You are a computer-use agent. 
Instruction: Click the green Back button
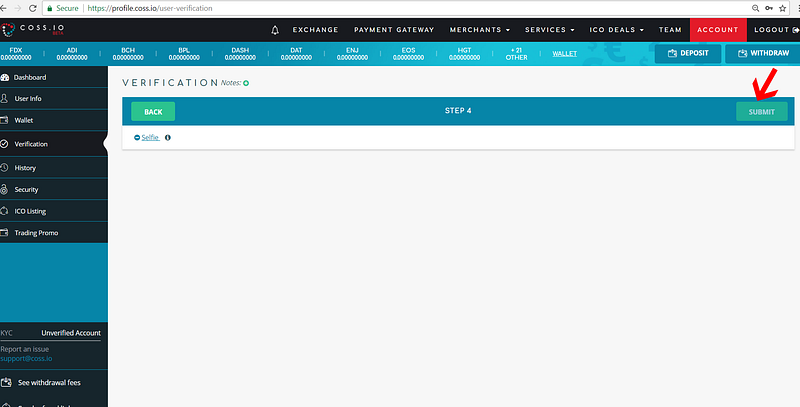tap(153, 112)
